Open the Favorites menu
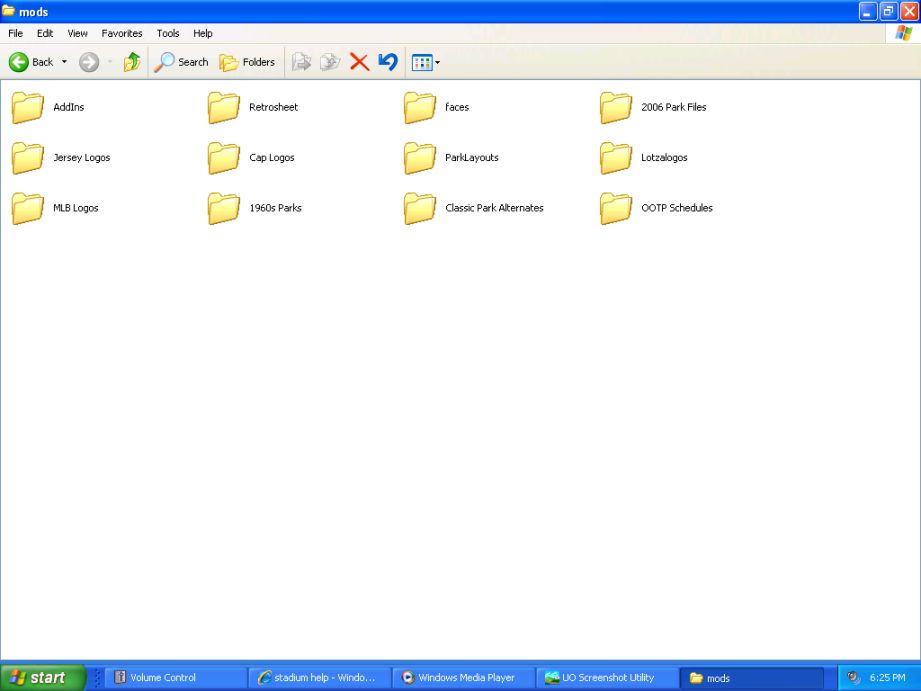Viewport: 921px width, 691px height. point(122,33)
